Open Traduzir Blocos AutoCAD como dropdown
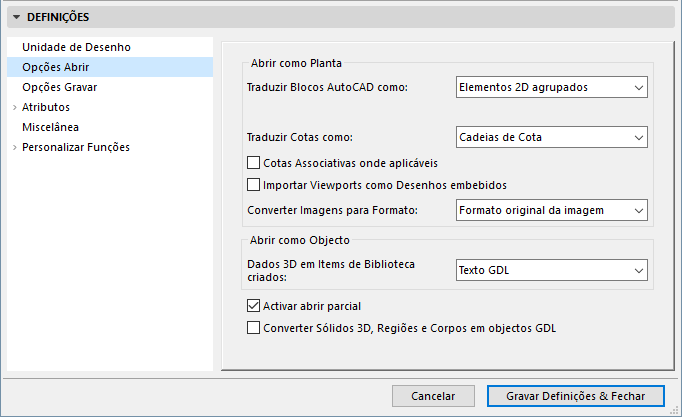This screenshot has width=682, height=417. 551,87
